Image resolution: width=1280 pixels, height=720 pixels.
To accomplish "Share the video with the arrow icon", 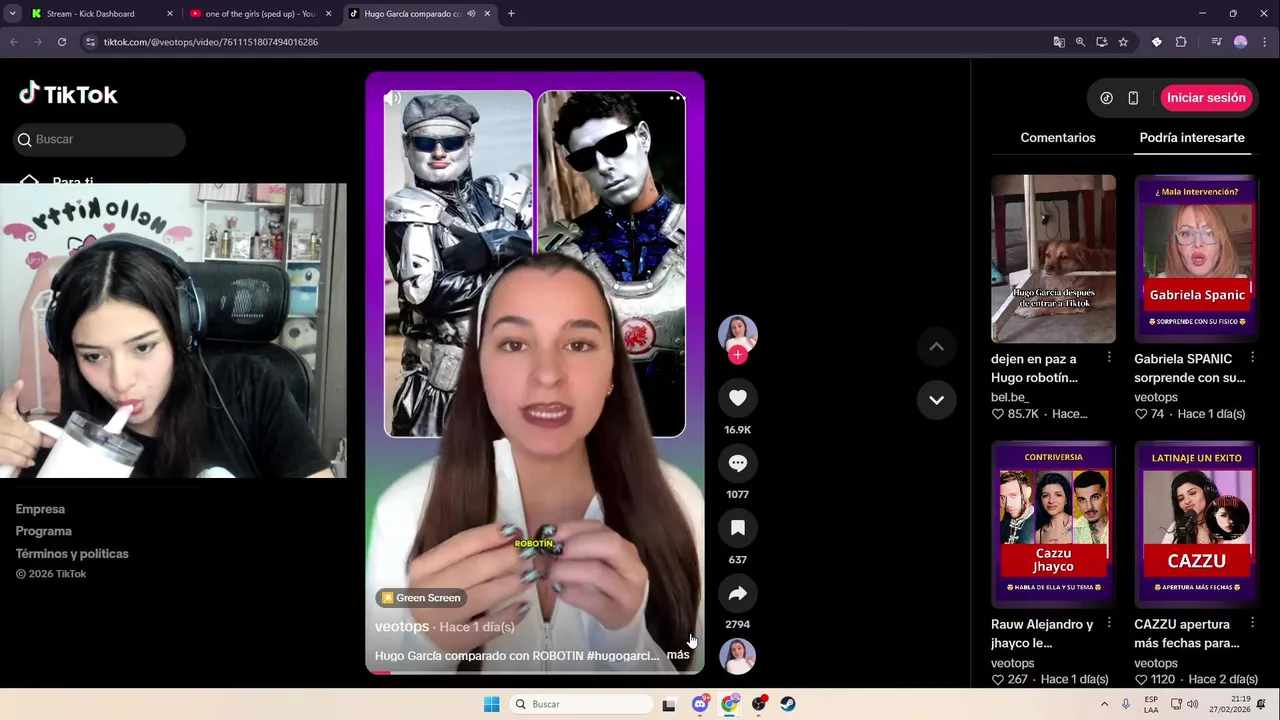I will 738,593.
